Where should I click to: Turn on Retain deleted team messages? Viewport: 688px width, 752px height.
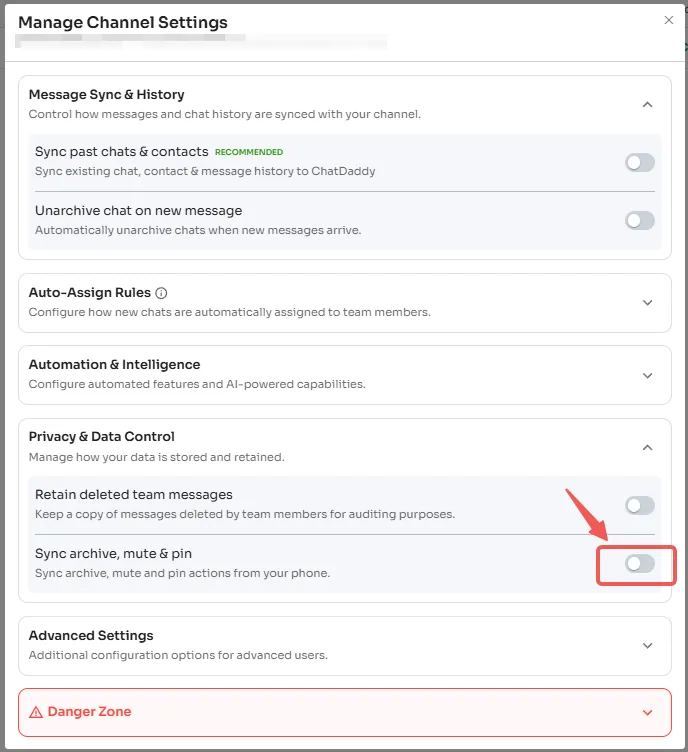coord(640,506)
